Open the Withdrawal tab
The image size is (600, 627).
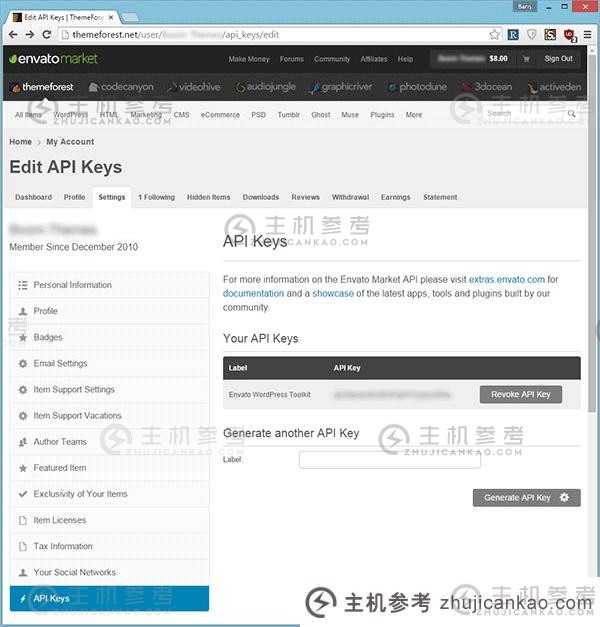tap(350, 197)
